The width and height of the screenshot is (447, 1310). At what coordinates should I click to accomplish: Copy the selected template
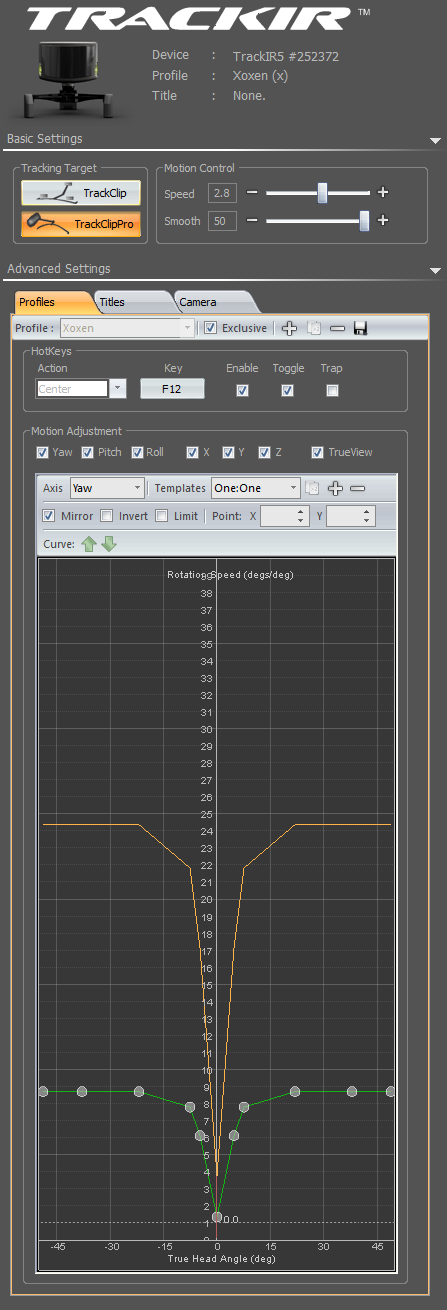[x=312, y=488]
